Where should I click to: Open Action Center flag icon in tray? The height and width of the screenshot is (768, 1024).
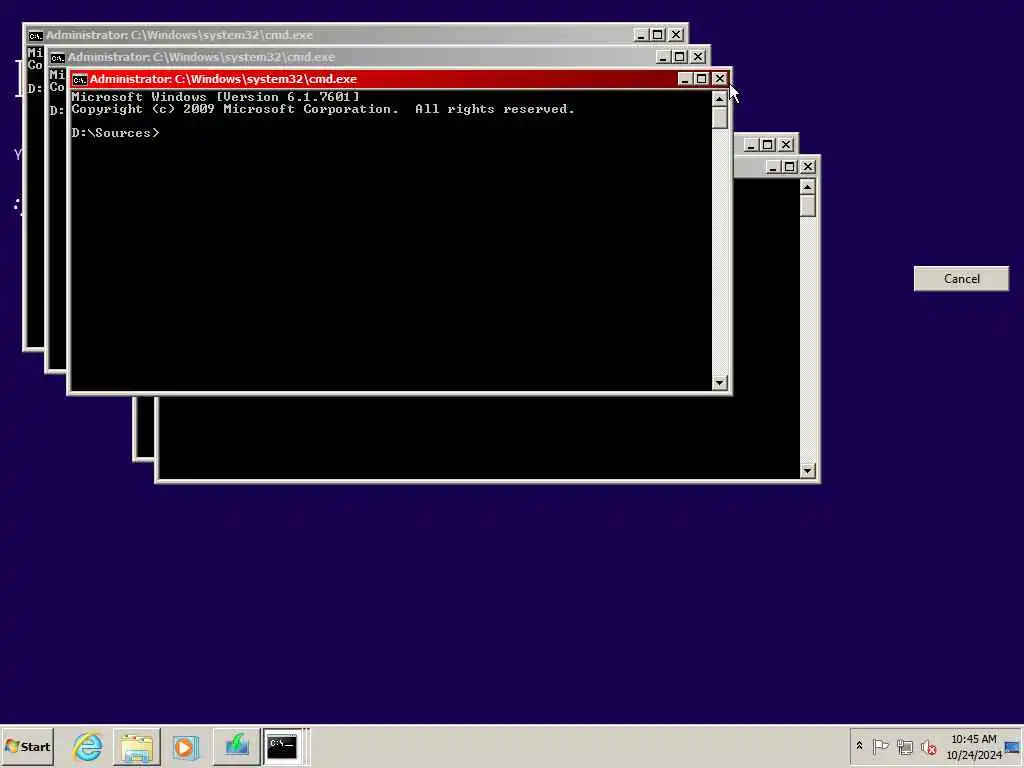point(880,746)
